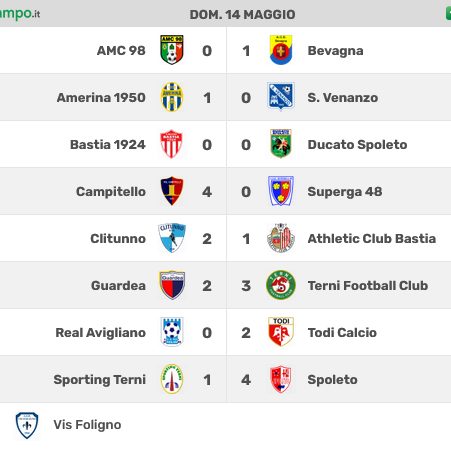Image resolution: width=451 pixels, height=449 pixels.
Task: Click the Ducato Spoleto green crest
Action: click(x=281, y=144)
